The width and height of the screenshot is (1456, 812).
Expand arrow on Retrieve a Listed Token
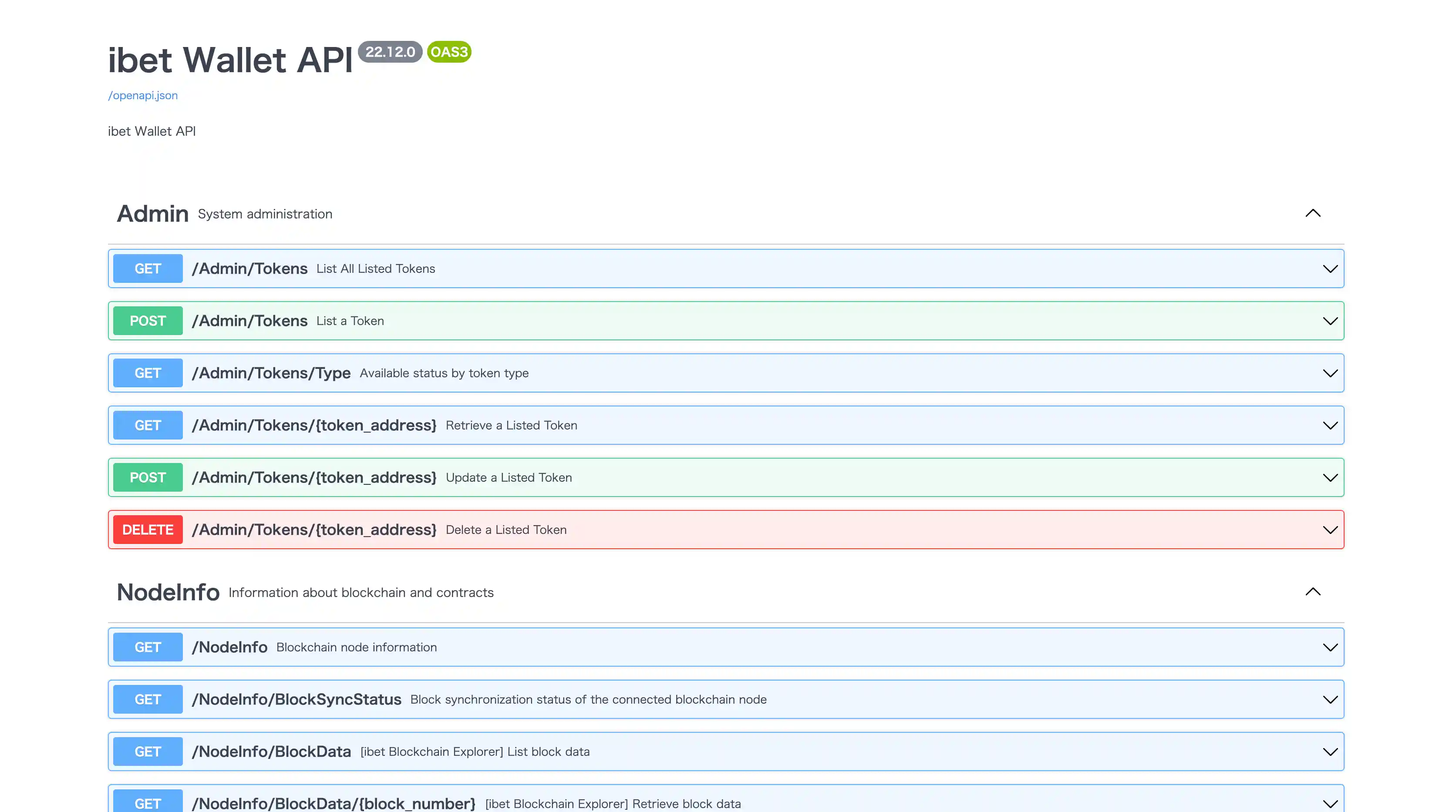coord(1330,425)
